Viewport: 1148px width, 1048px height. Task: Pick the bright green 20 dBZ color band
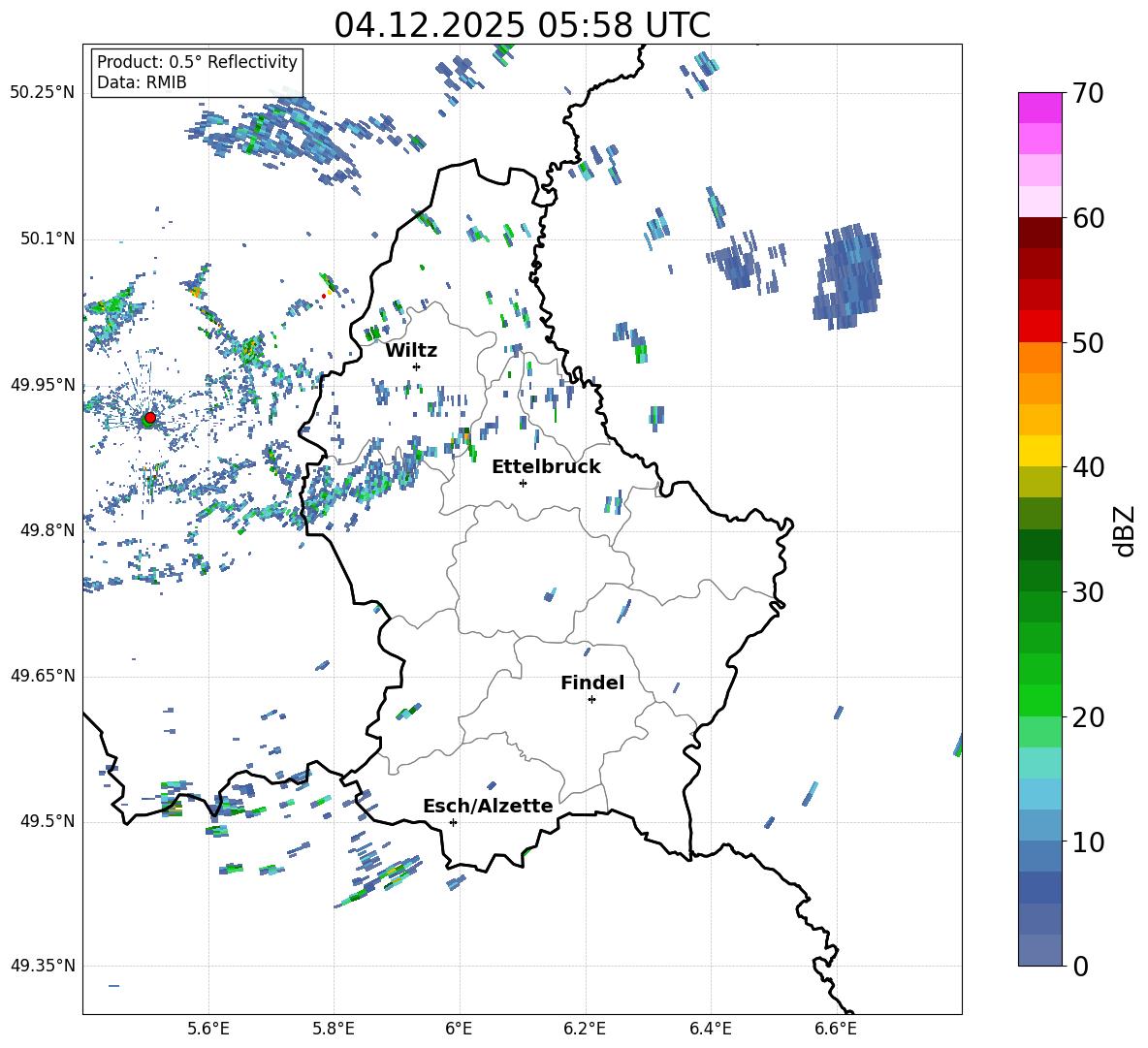(1039, 700)
